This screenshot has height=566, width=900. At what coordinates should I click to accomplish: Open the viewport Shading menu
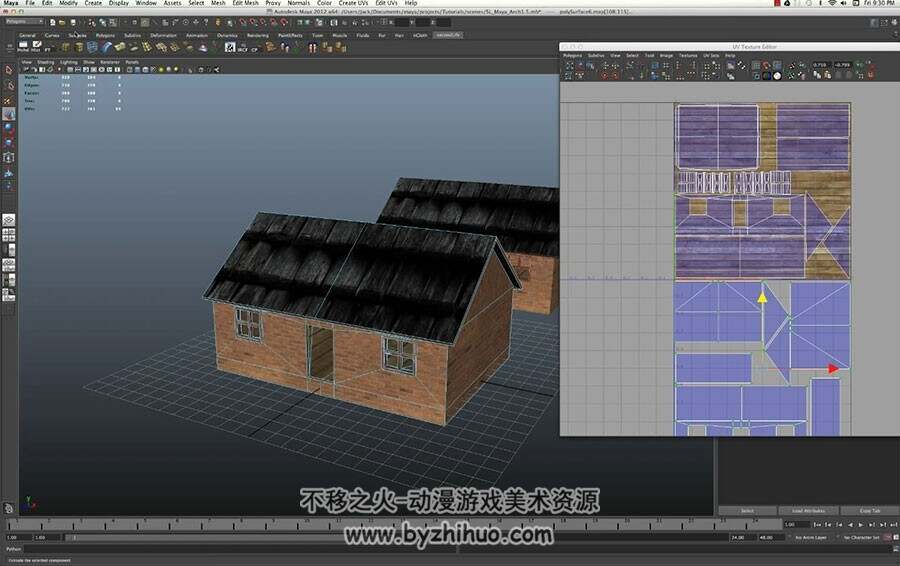[45, 62]
